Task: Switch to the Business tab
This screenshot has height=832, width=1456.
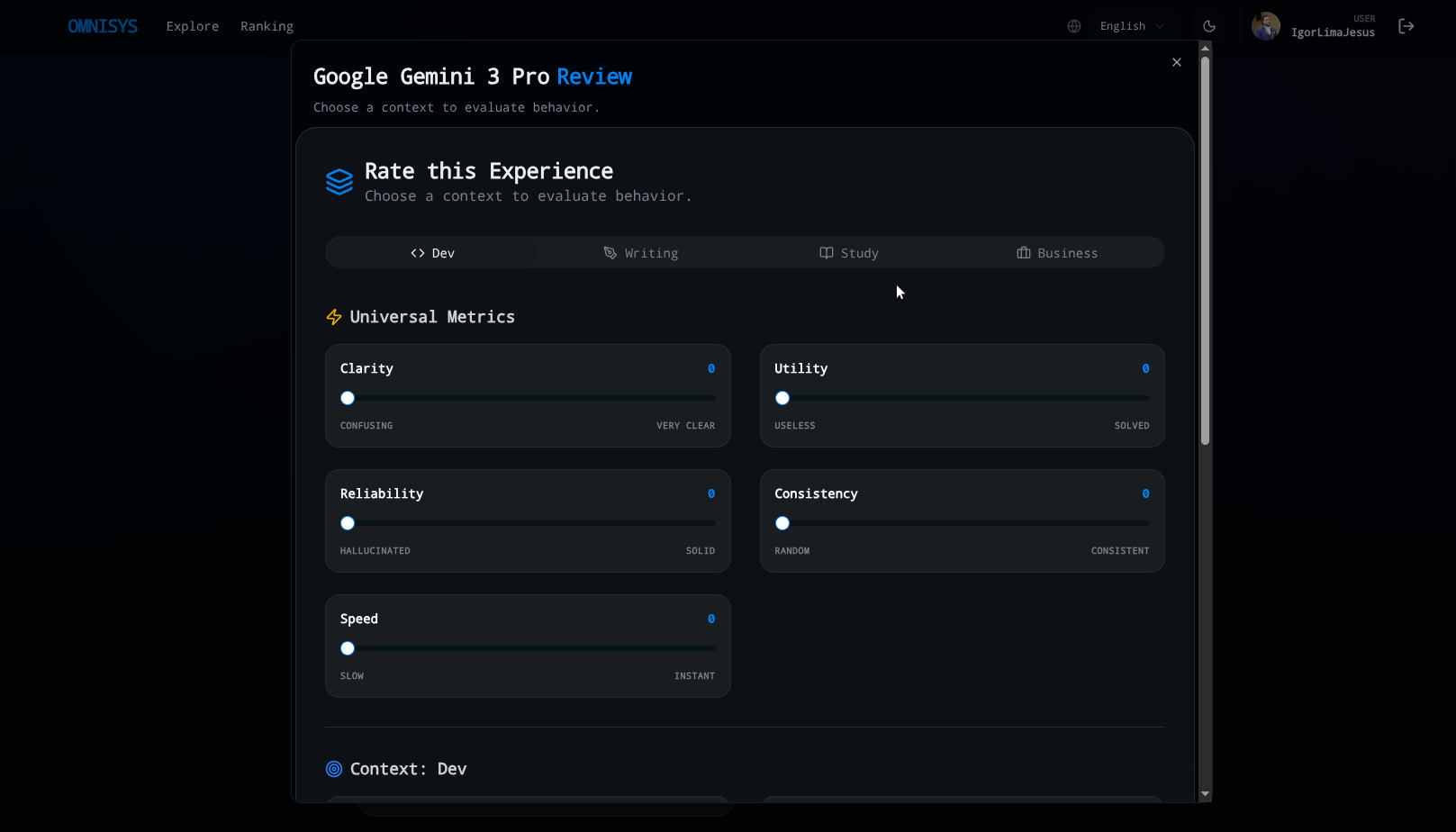Action: pyautogui.click(x=1057, y=252)
